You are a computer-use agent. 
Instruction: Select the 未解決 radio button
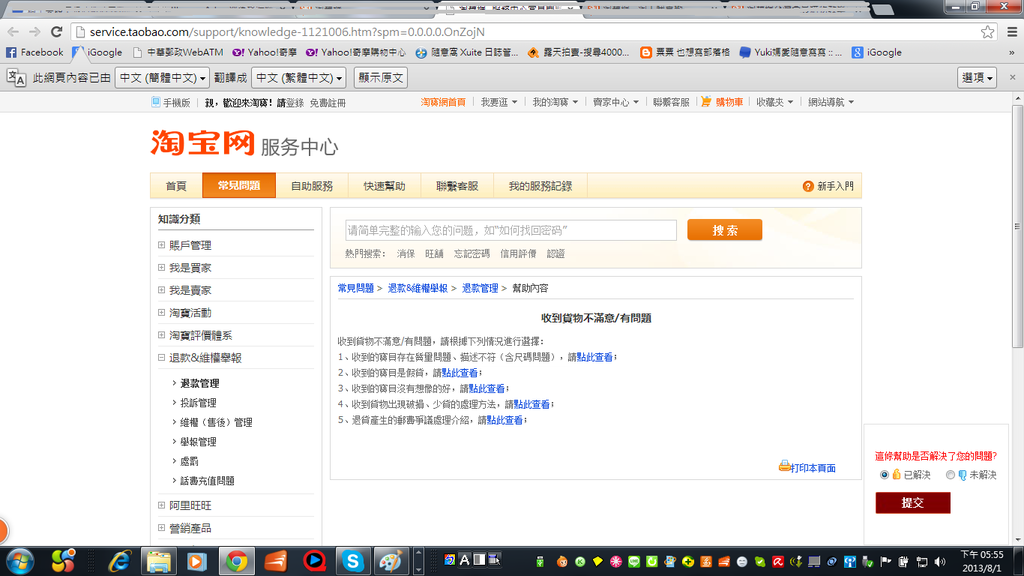950,475
